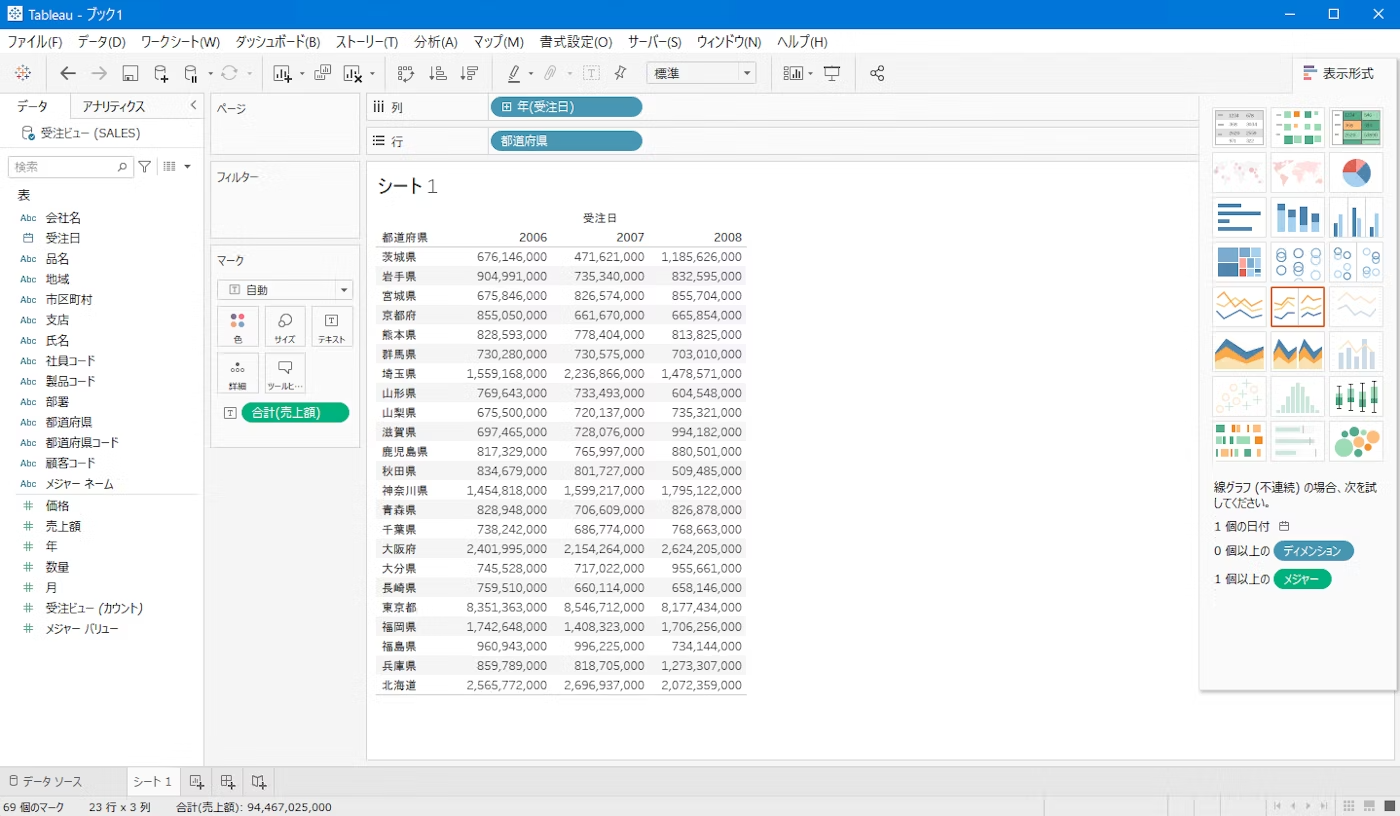This screenshot has height=816, width=1400.
Task: Collapse the data pane with chevron
Action: (x=193, y=105)
